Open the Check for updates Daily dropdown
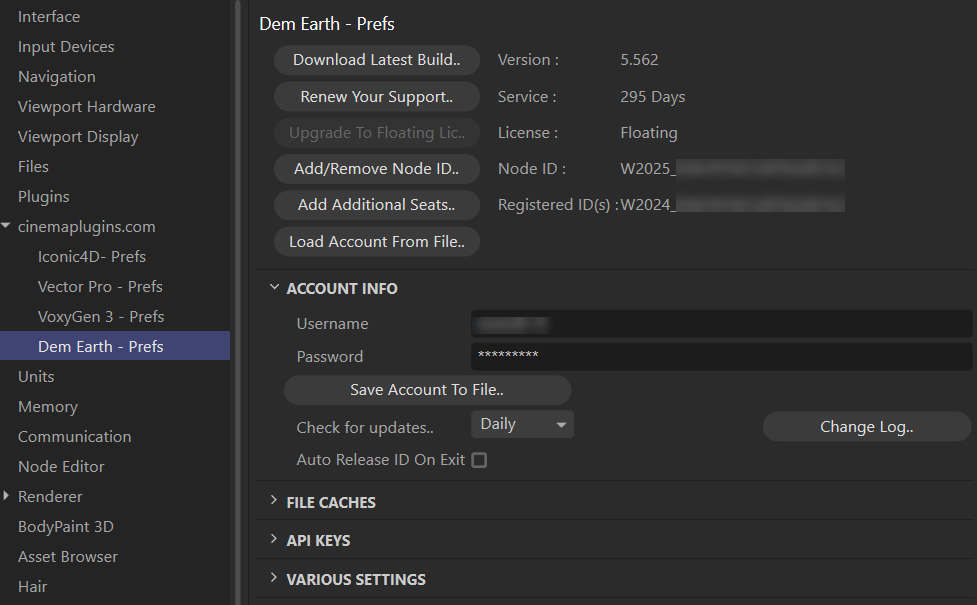The image size is (977, 605). (522, 424)
